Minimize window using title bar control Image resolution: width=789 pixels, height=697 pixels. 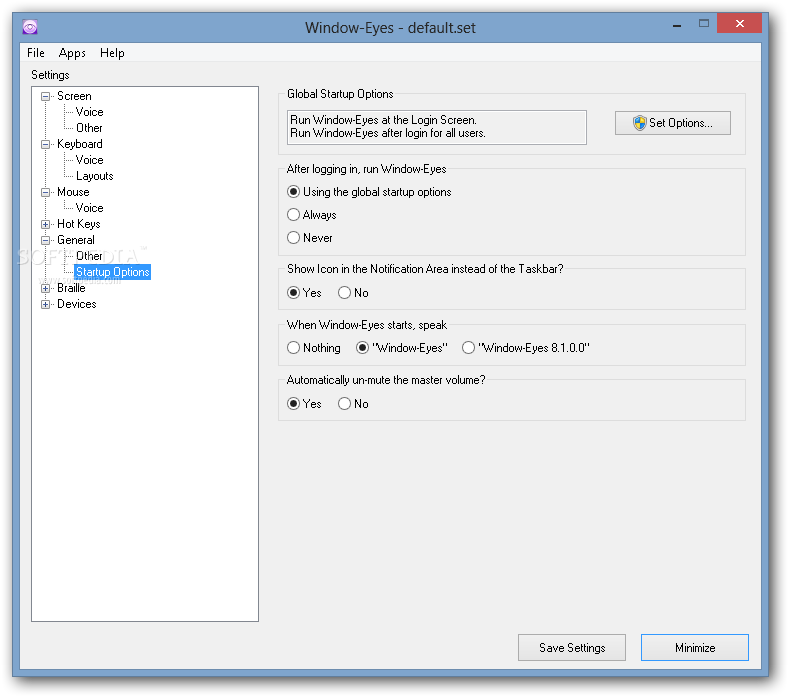[677, 24]
